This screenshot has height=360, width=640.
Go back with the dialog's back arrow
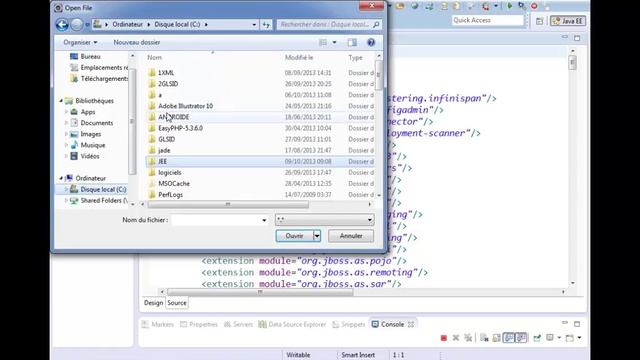pyautogui.click(x=62, y=24)
